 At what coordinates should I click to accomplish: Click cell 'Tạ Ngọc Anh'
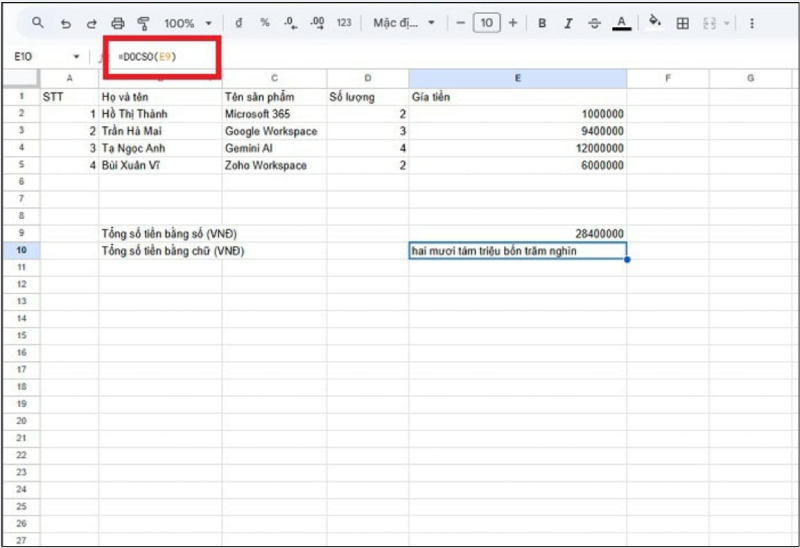coord(160,148)
